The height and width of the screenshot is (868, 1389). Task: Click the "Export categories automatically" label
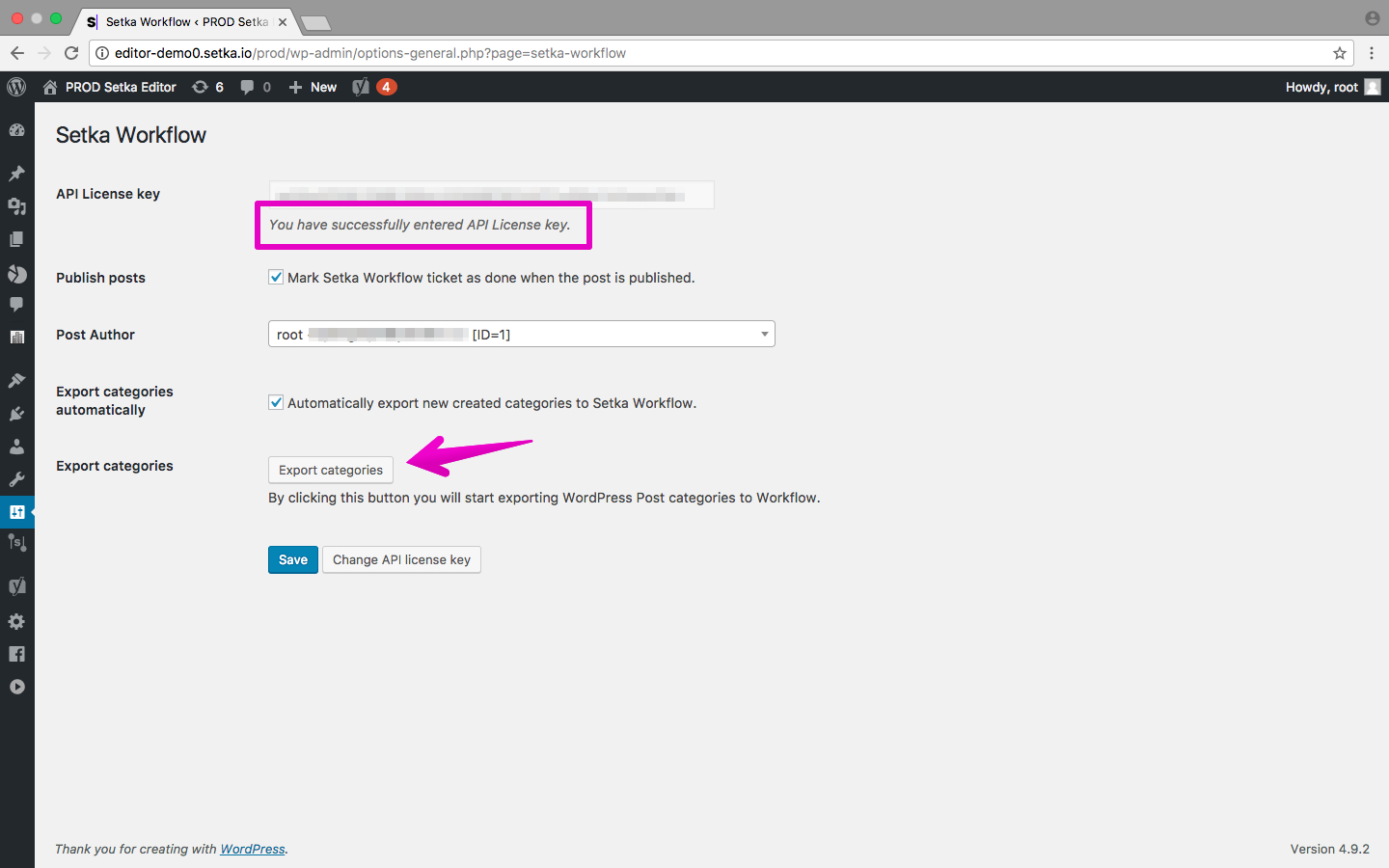click(115, 400)
